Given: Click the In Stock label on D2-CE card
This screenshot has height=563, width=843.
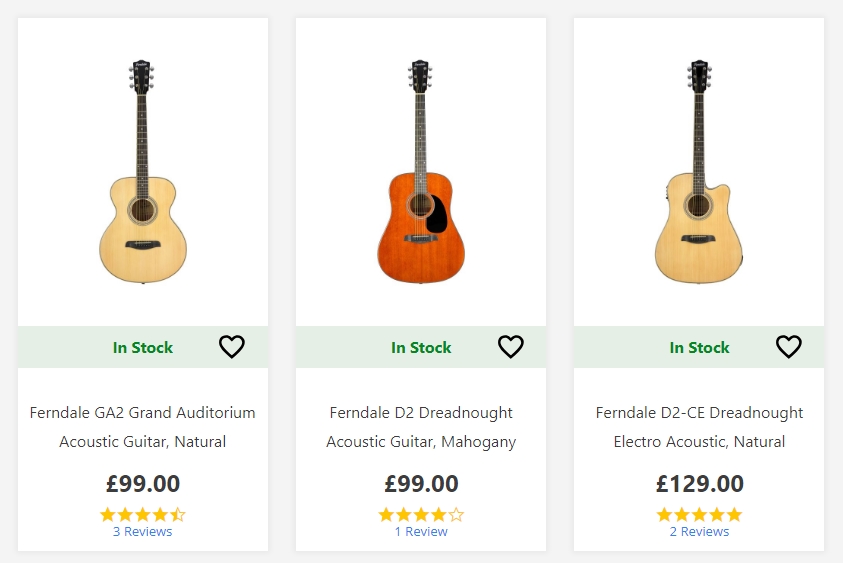Looking at the screenshot, I should tap(699, 347).
